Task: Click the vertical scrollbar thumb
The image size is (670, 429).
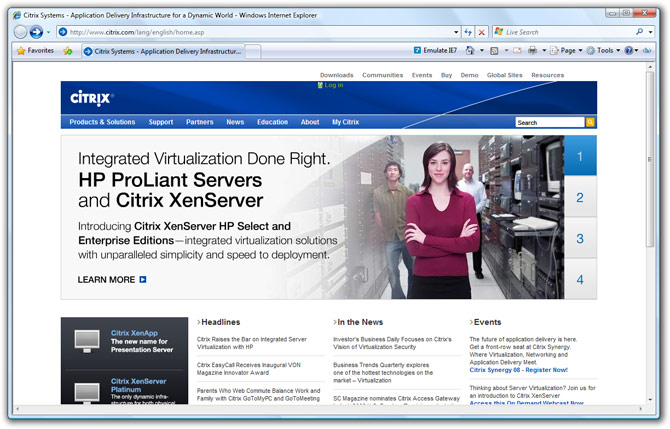Action: 650,159
